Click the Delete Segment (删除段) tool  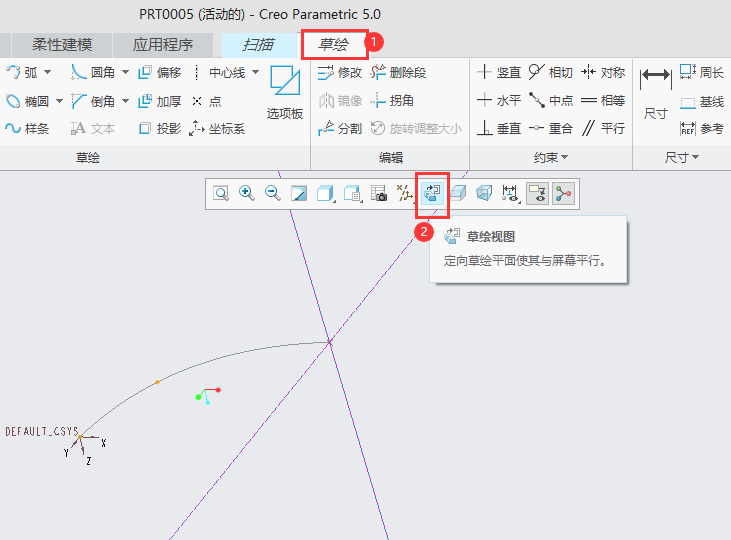[x=399, y=73]
